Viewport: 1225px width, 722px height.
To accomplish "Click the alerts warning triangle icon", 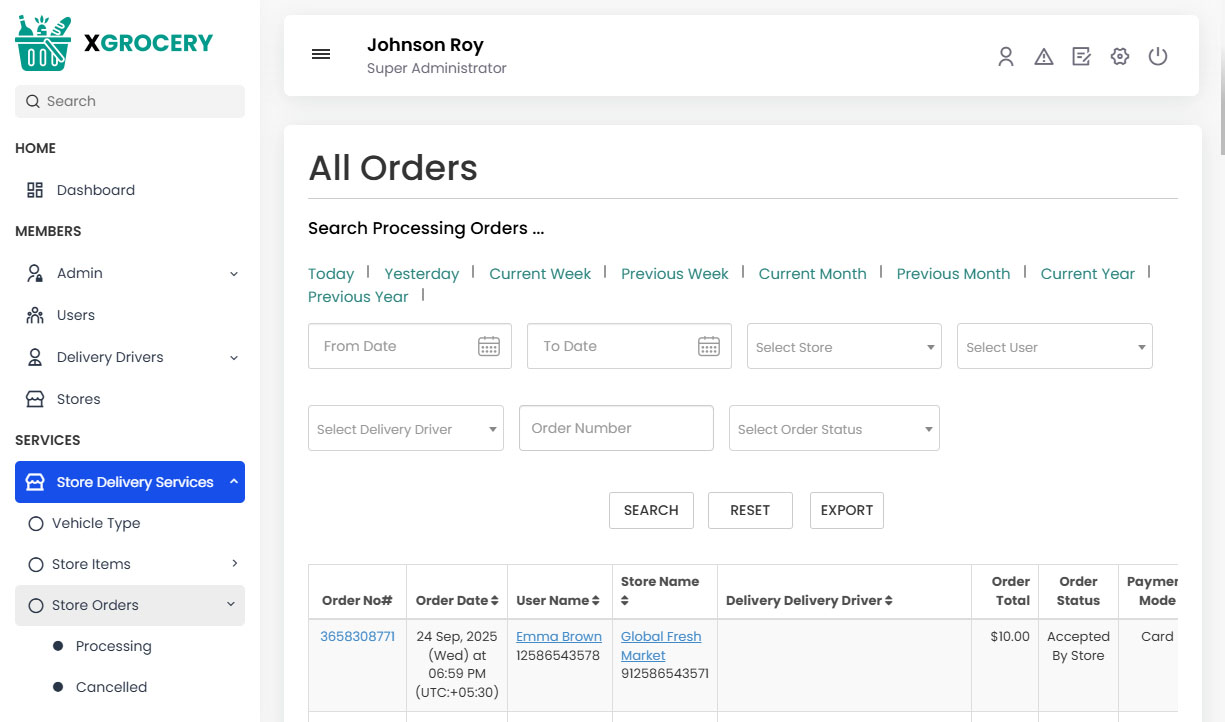I will point(1043,57).
